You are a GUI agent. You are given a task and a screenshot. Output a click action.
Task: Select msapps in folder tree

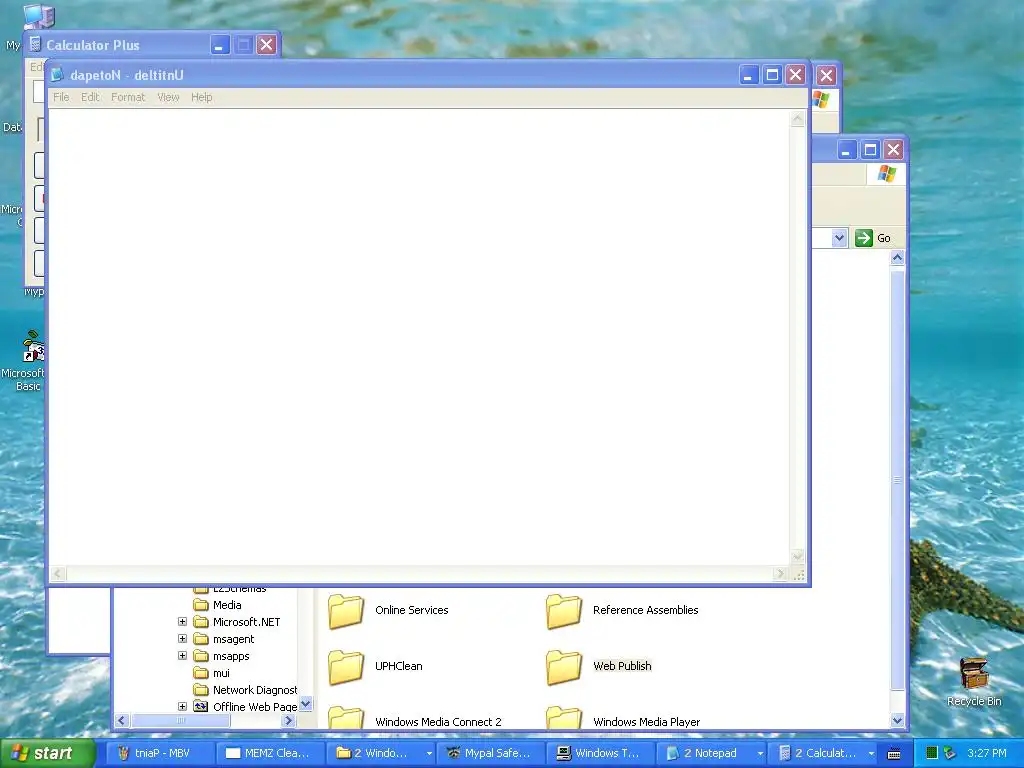(x=231, y=656)
